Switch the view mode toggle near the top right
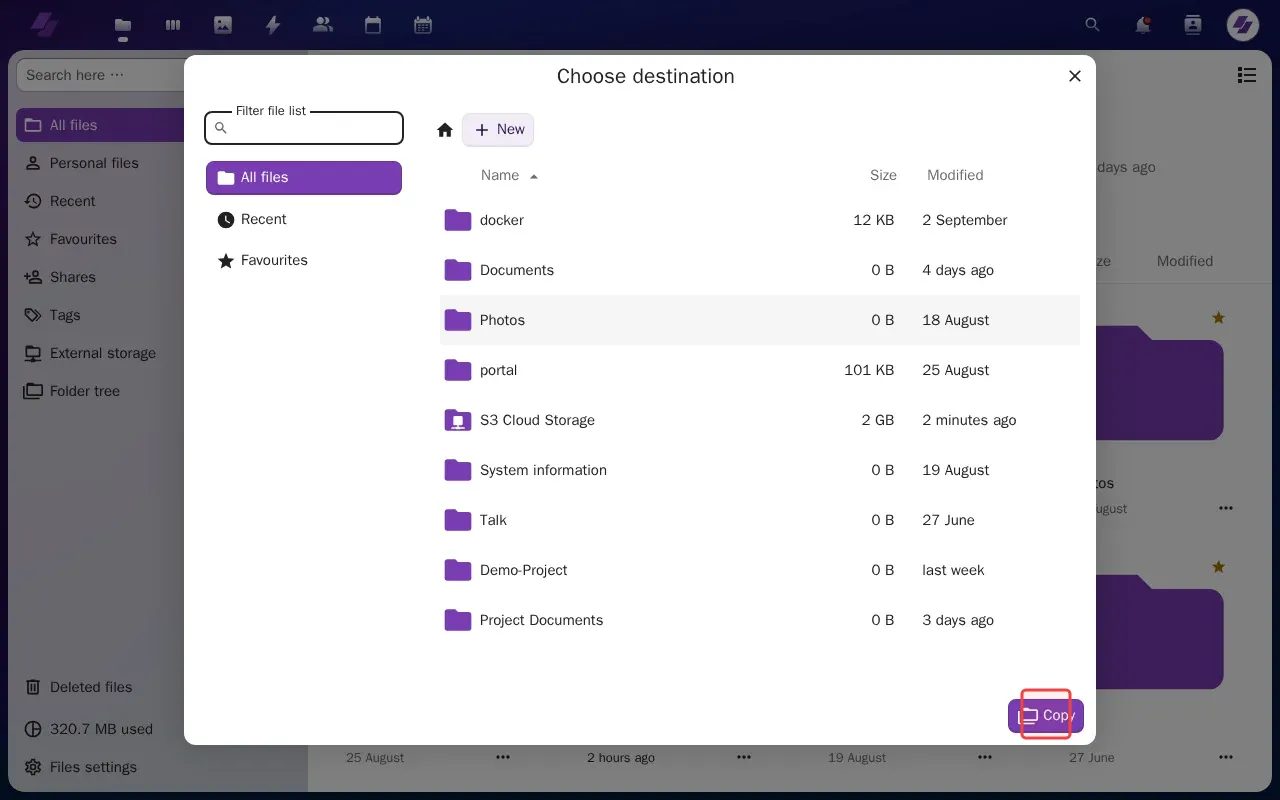 [x=1247, y=75]
